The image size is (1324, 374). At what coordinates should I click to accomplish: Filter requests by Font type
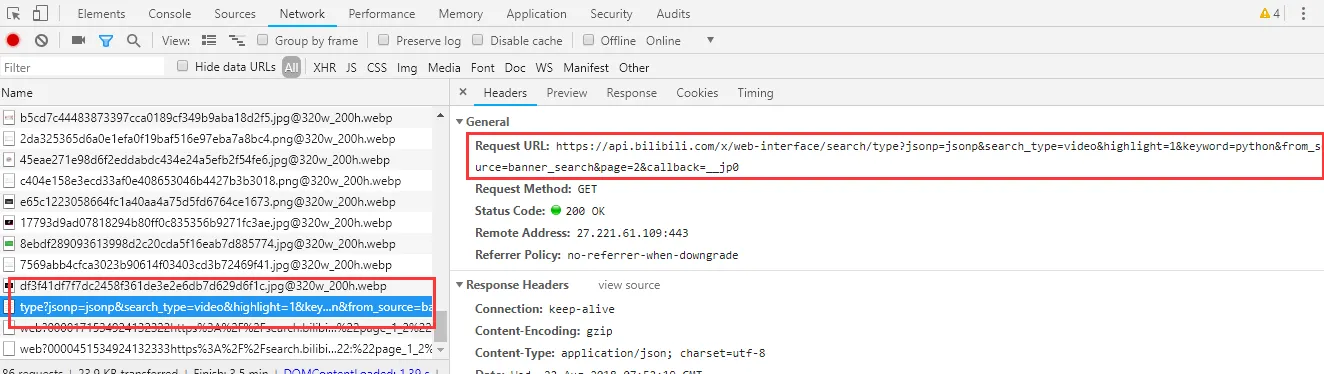483,67
